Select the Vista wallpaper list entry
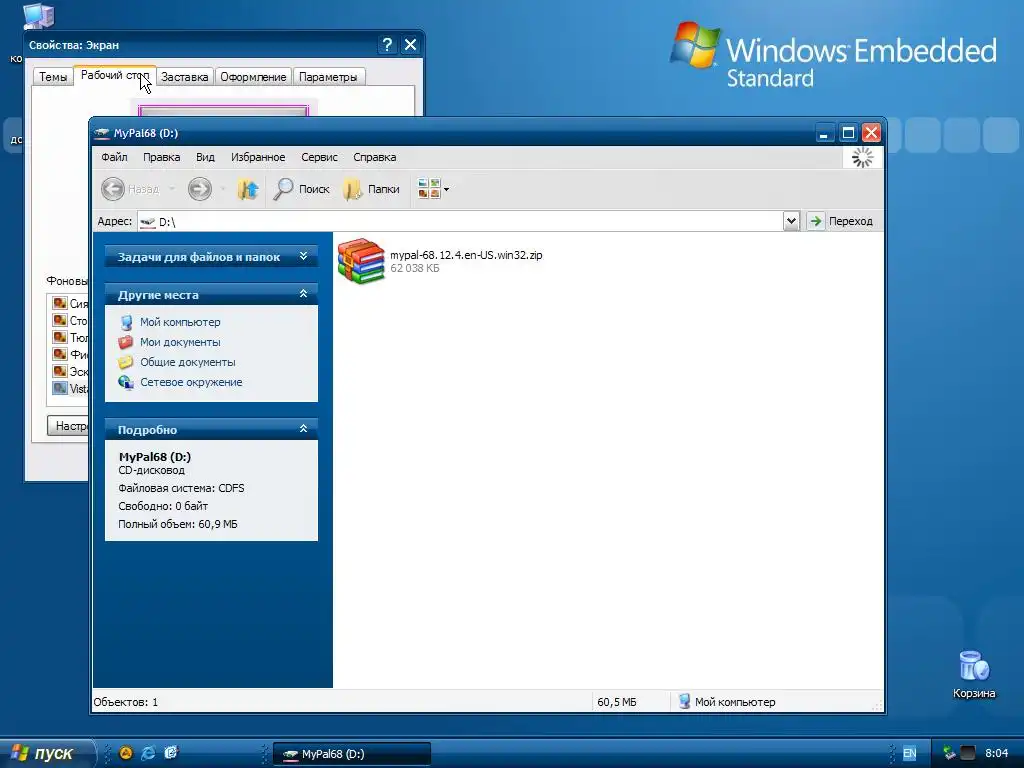Viewport: 1024px width, 768px height. (x=71, y=389)
